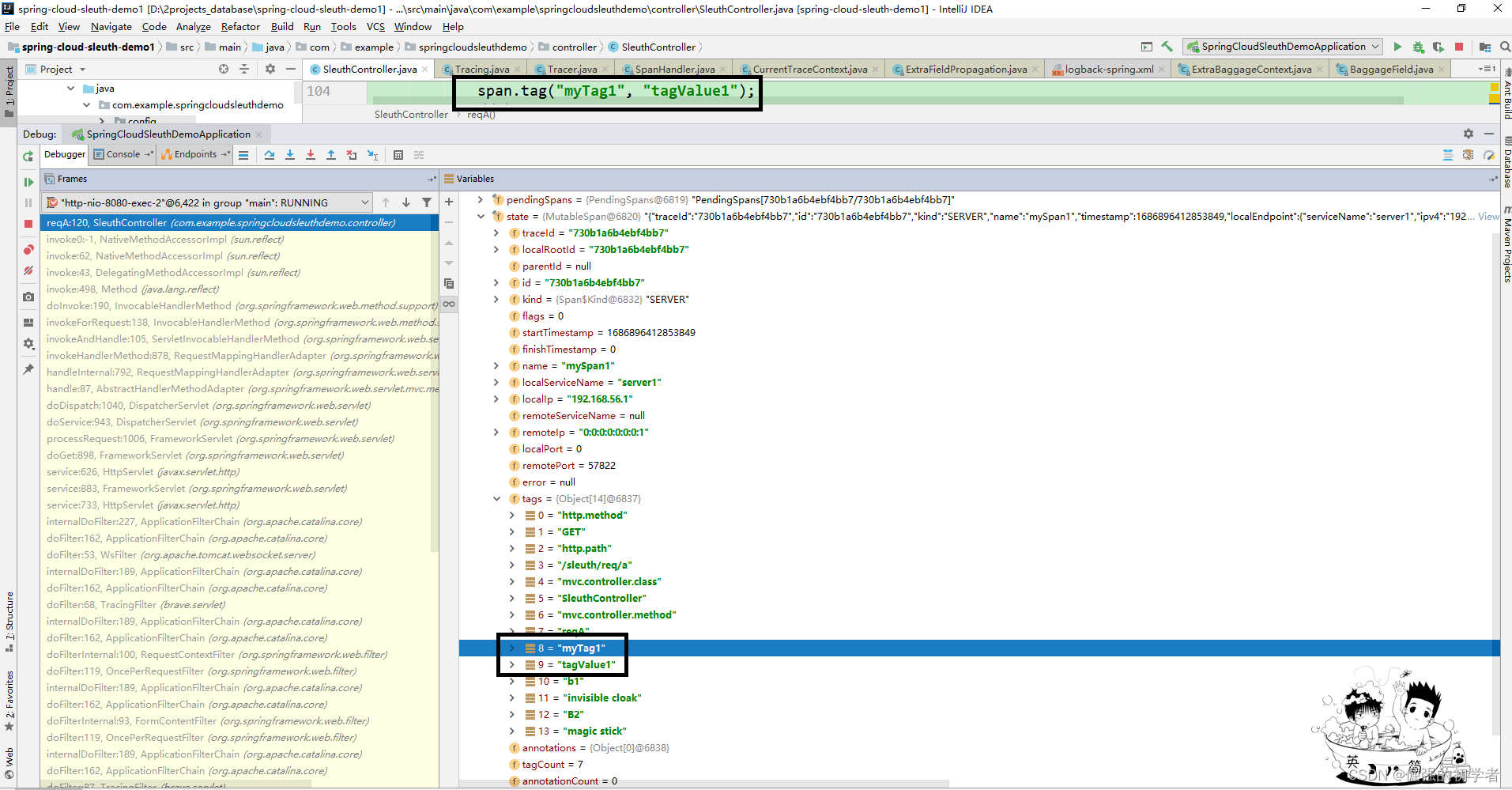Open the Project view dropdown arrow
1512x790 pixels.
(x=82, y=70)
